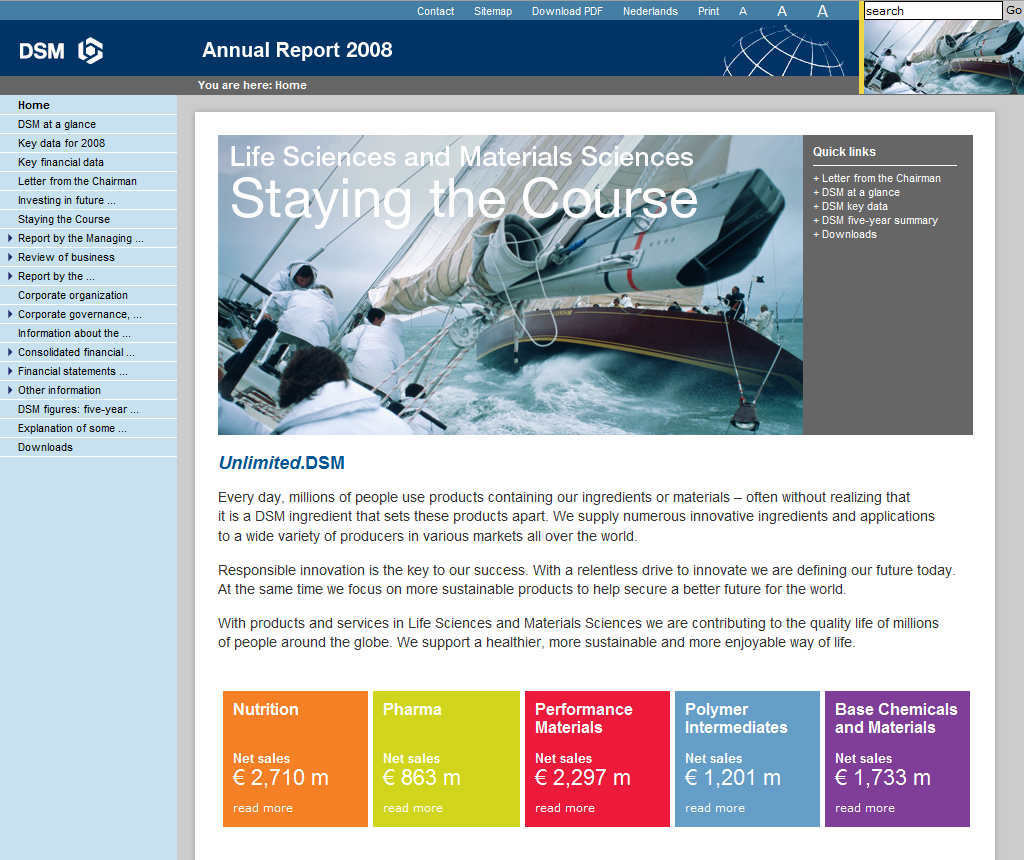Image resolution: width=1024 pixels, height=860 pixels.
Task: Click the search input field
Action: tap(933, 10)
